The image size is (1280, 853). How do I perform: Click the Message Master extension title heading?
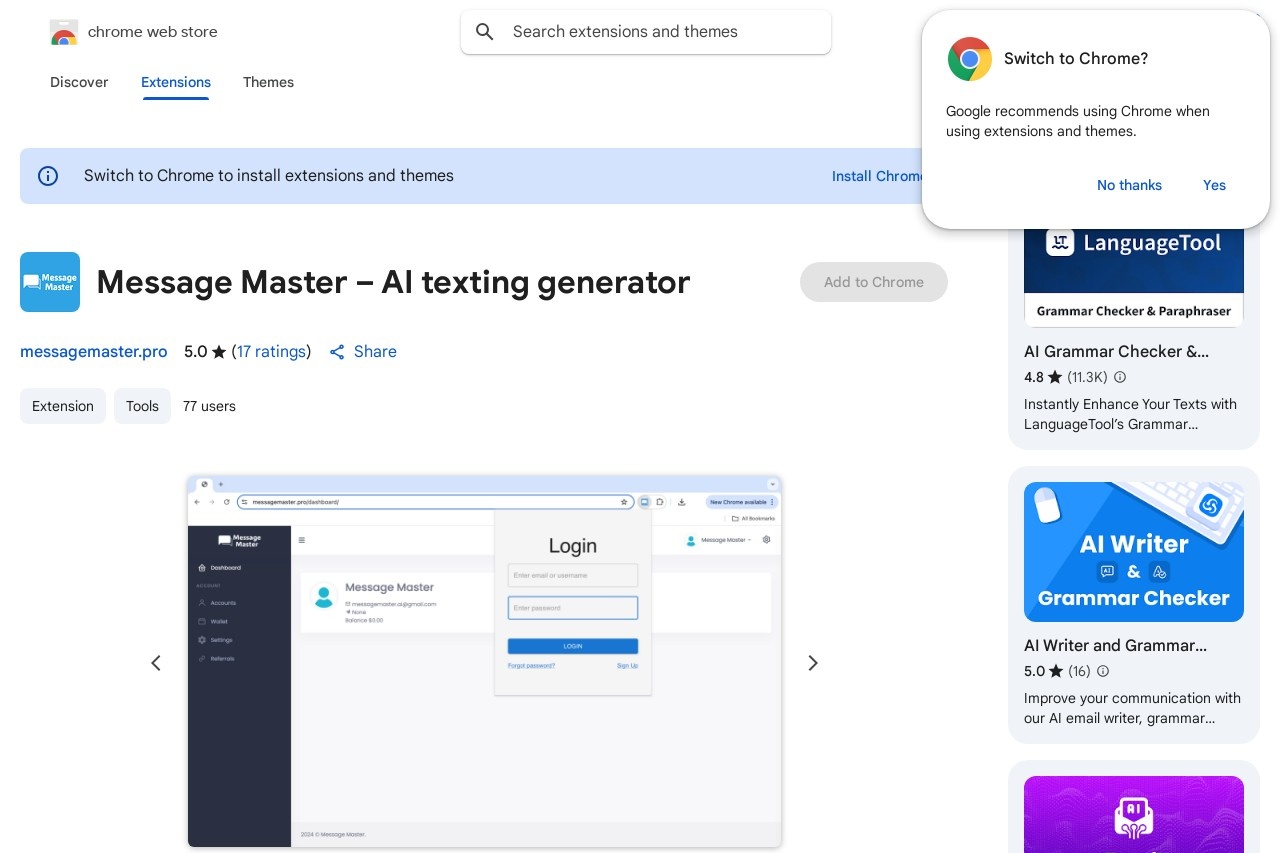tap(393, 282)
